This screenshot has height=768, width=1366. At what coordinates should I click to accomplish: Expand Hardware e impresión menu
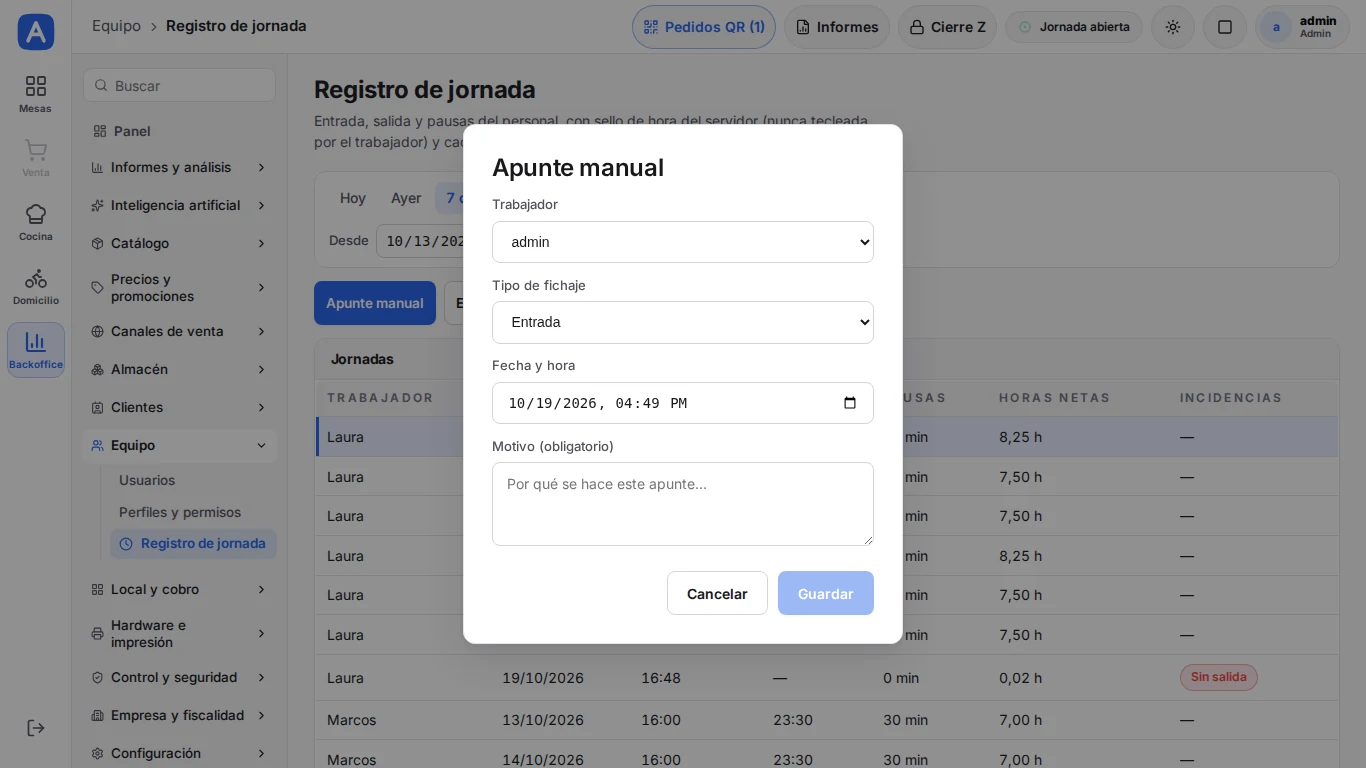pos(179,634)
